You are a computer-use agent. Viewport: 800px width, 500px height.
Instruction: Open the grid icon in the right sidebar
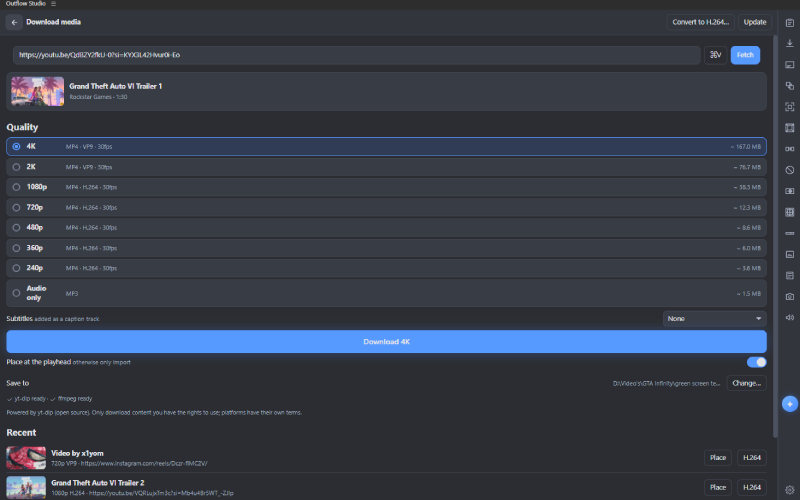[789, 212]
